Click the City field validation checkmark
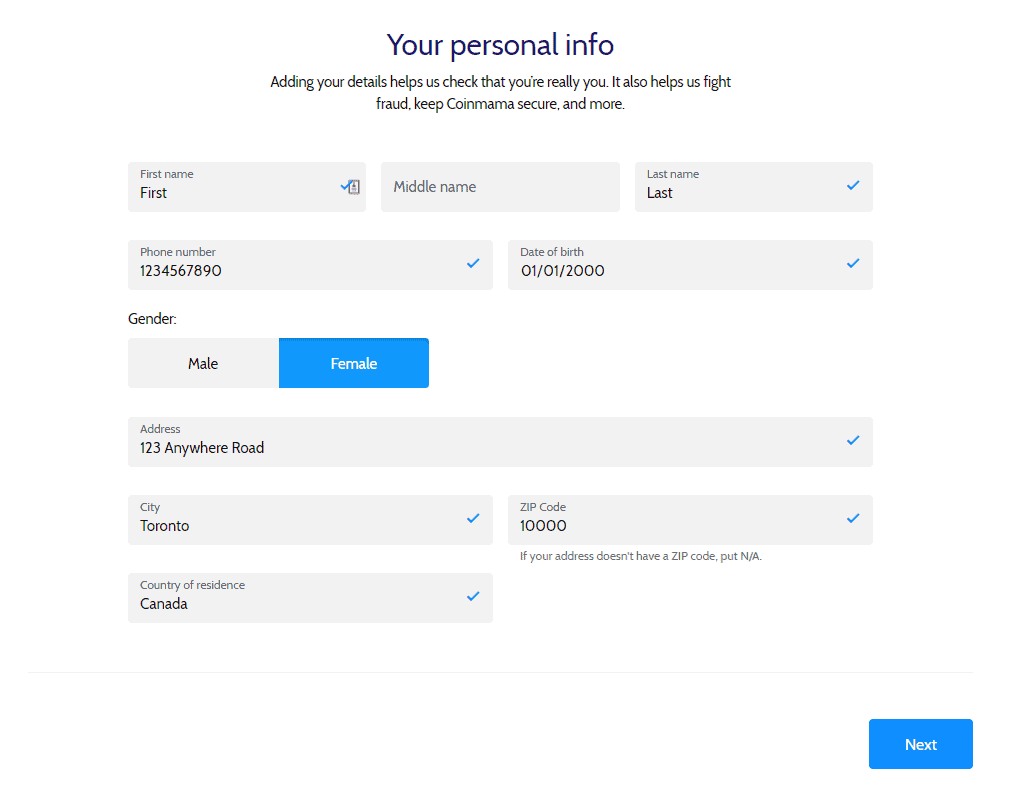Screen dimensions: 1010x809 (472, 518)
